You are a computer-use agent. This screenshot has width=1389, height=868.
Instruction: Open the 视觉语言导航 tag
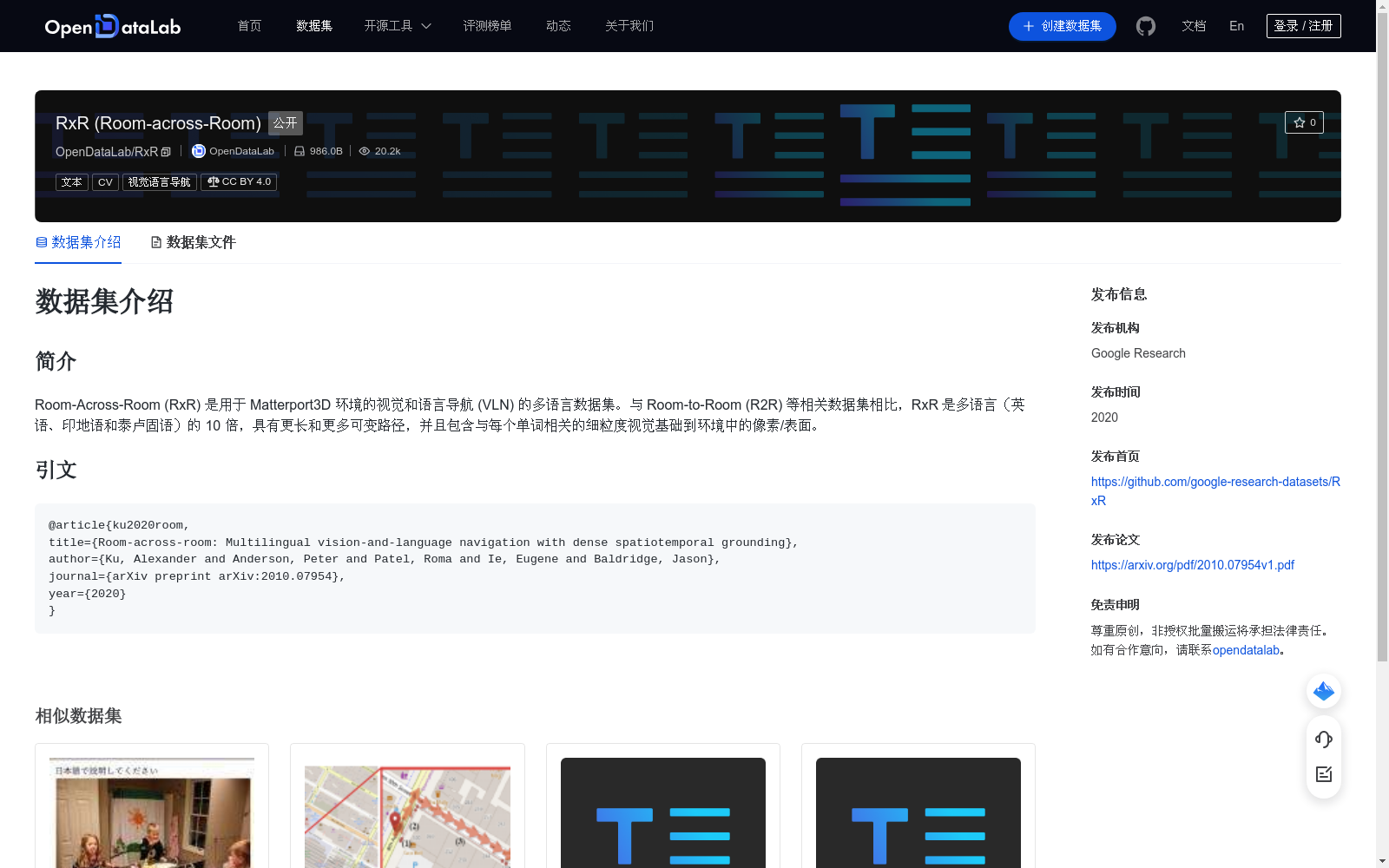tap(160, 181)
